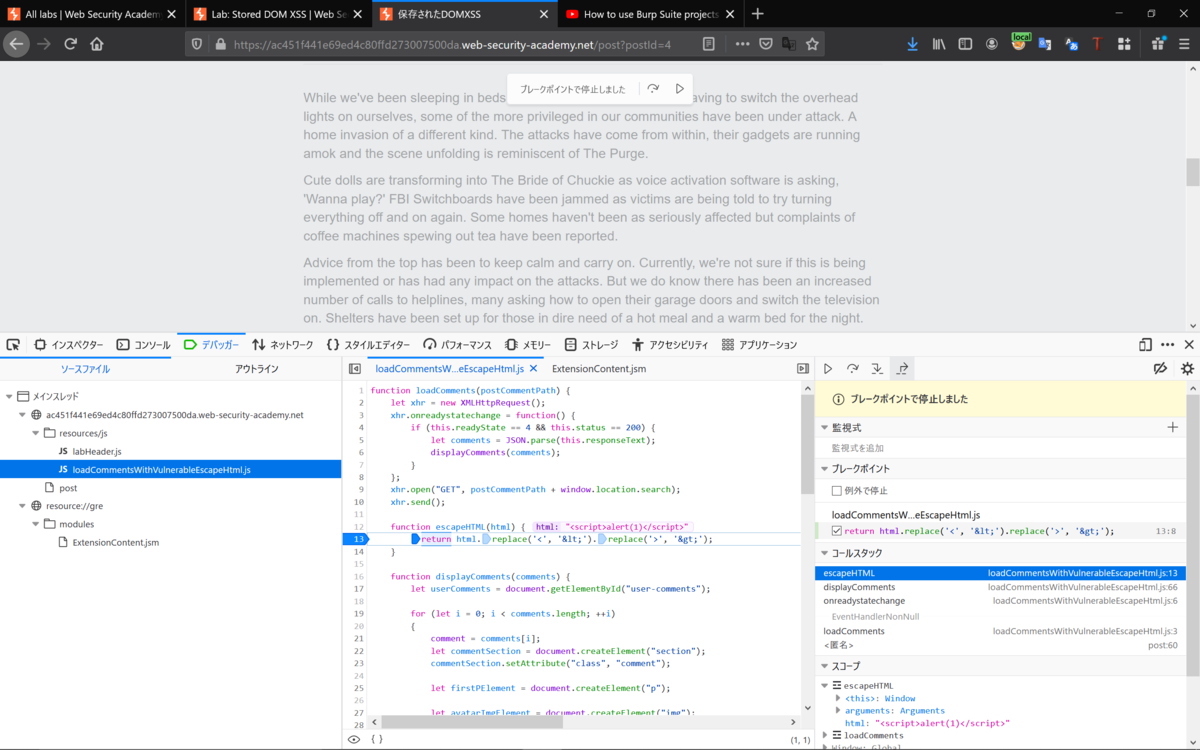Image resolution: width=1200 pixels, height=750 pixels.
Task: Open debugger settings gear icon
Action: pyautogui.click(x=1187, y=369)
